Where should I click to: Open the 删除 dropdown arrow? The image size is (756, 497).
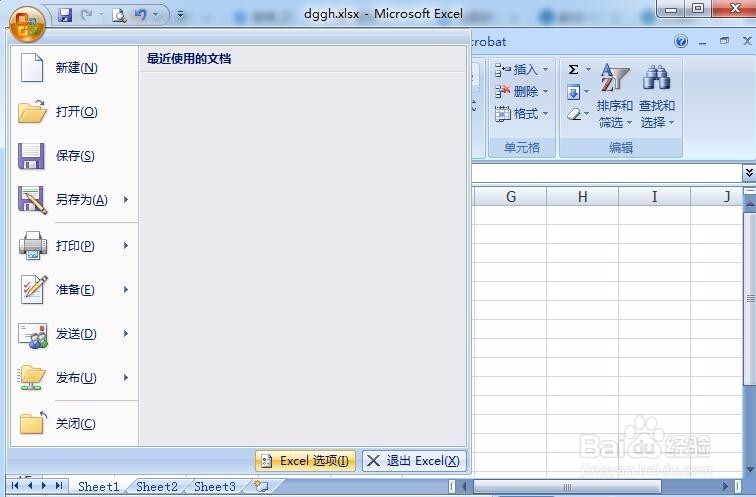(x=545, y=91)
